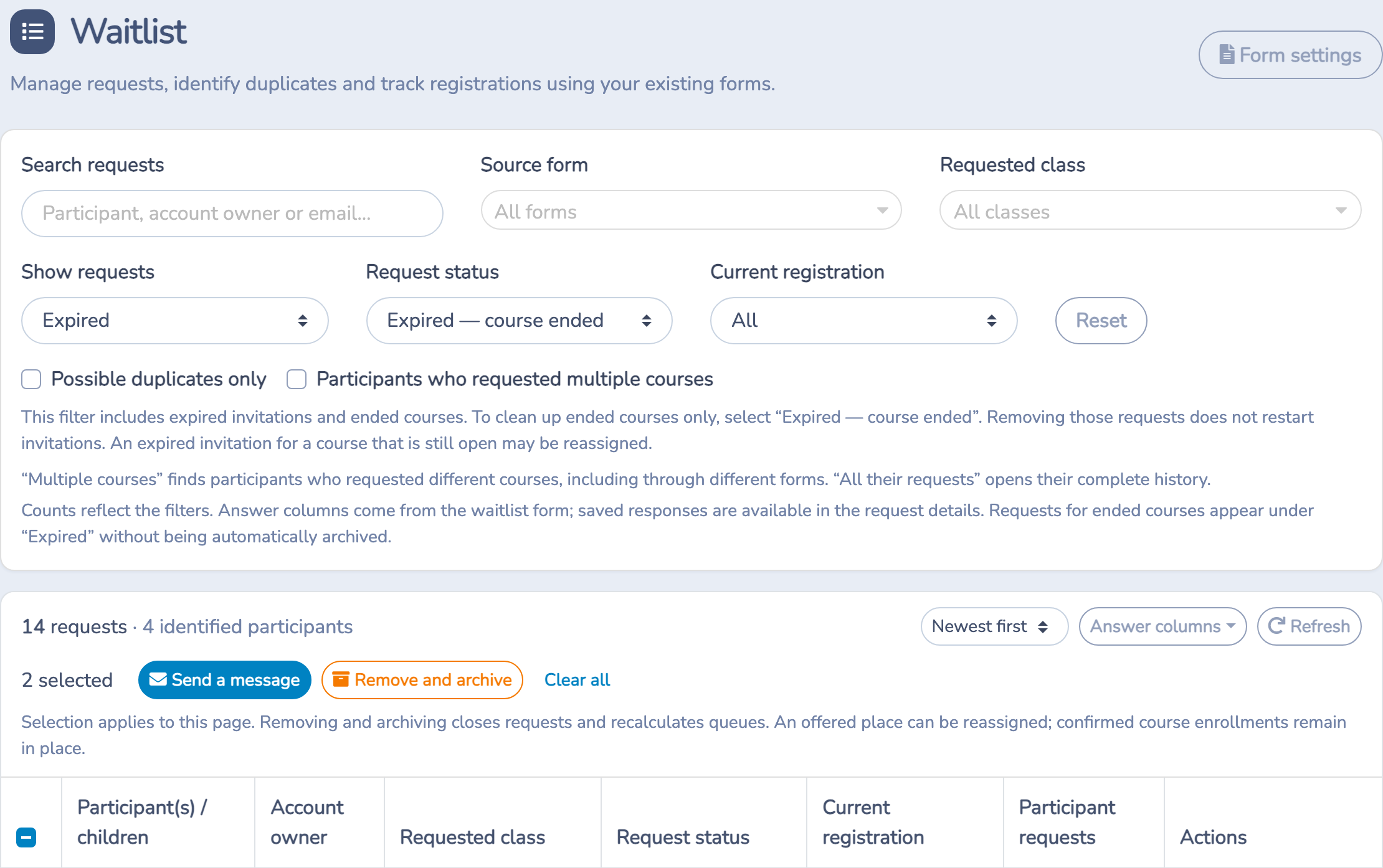Focus the Search requests input field
This screenshot has height=868, width=1383.
click(x=232, y=213)
